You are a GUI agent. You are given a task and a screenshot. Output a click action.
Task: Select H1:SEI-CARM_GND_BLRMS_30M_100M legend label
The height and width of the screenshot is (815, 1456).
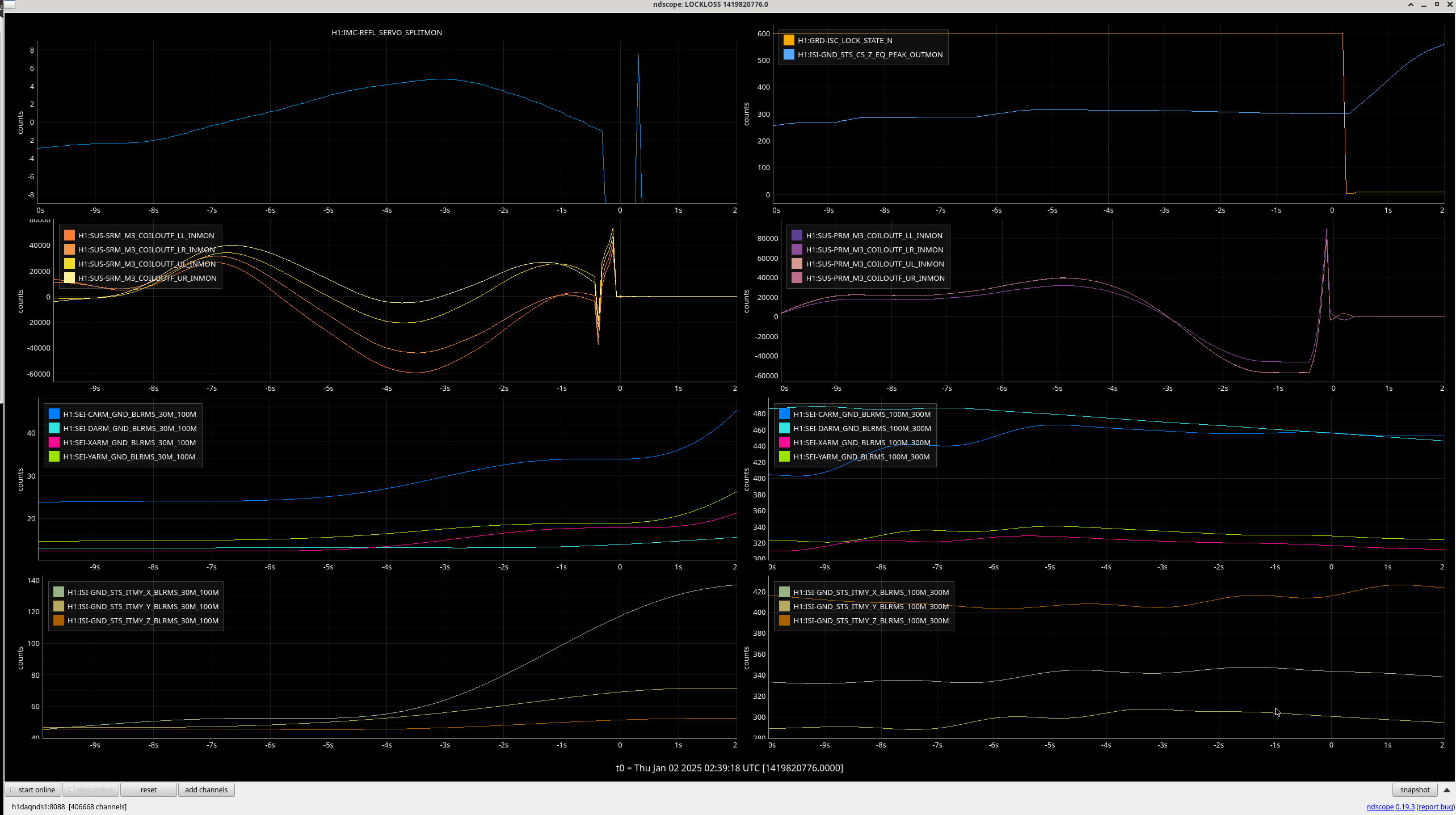click(x=129, y=414)
